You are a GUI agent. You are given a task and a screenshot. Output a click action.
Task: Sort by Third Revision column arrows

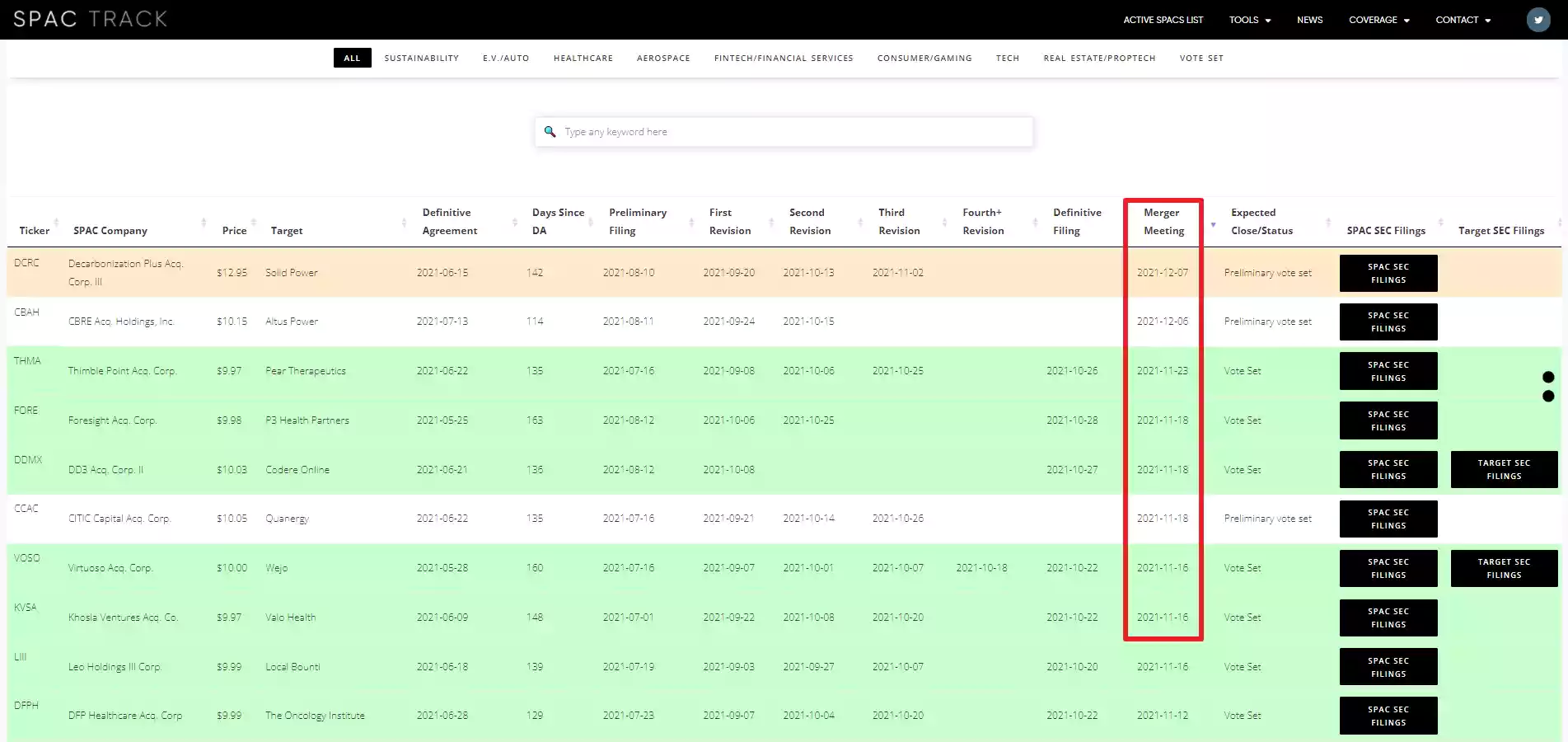(944, 222)
